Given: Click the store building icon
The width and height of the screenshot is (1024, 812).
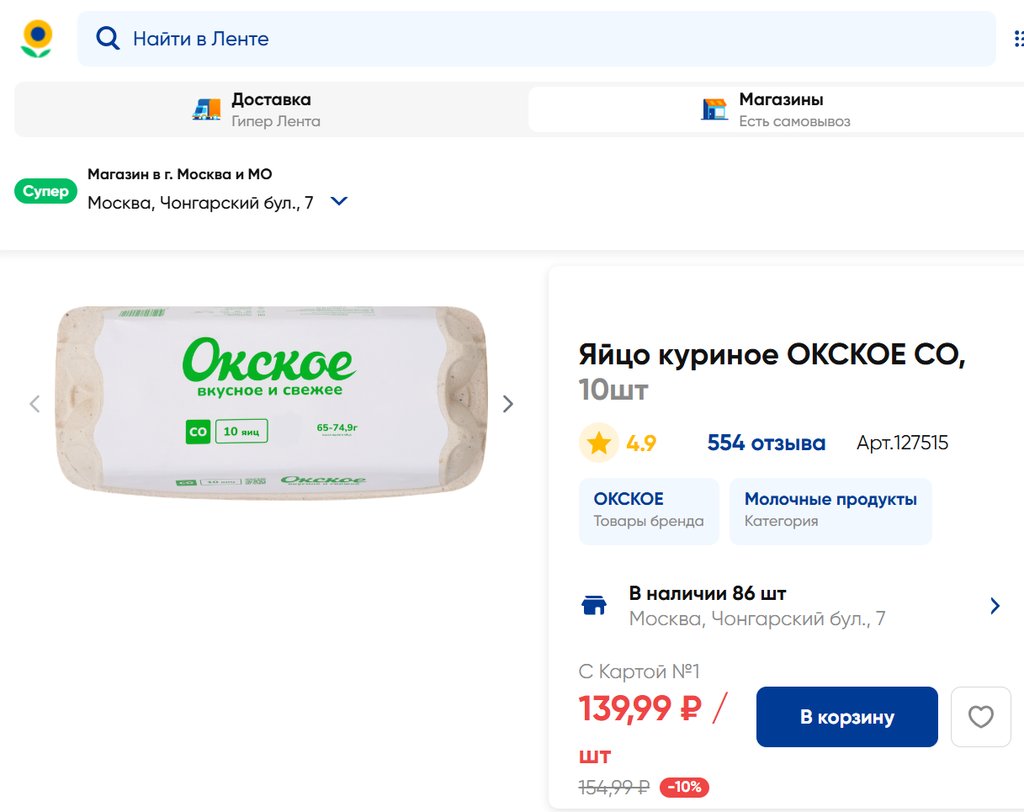Looking at the screenshot, I should [x=714, y=110].
